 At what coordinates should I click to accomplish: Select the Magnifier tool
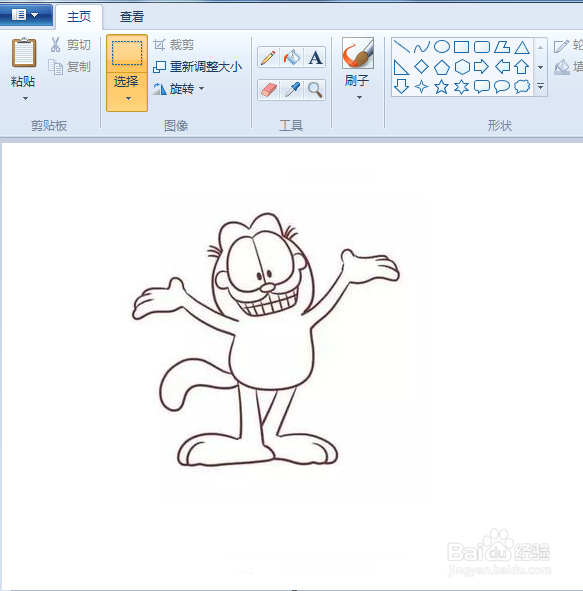(x=315, y=90)
